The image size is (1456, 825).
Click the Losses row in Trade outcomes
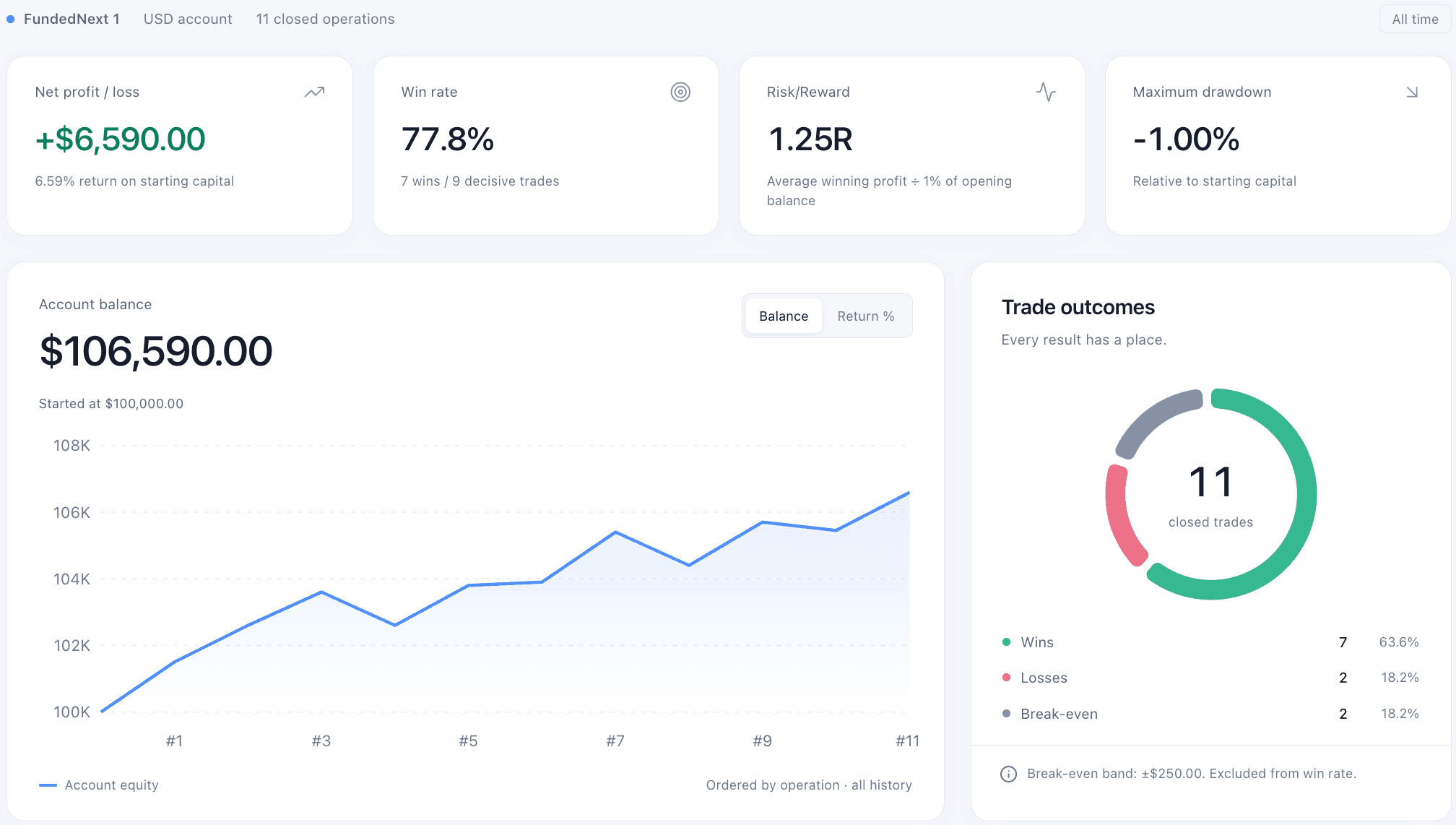click(1210, 678)
